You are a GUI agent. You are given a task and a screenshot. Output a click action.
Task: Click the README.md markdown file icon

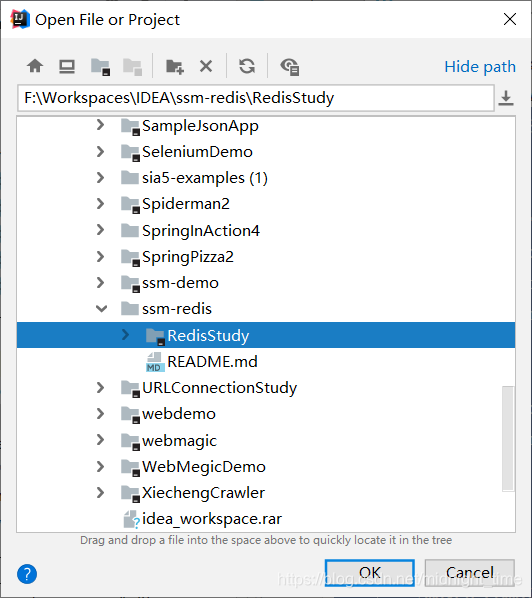[x=155, y=362]
